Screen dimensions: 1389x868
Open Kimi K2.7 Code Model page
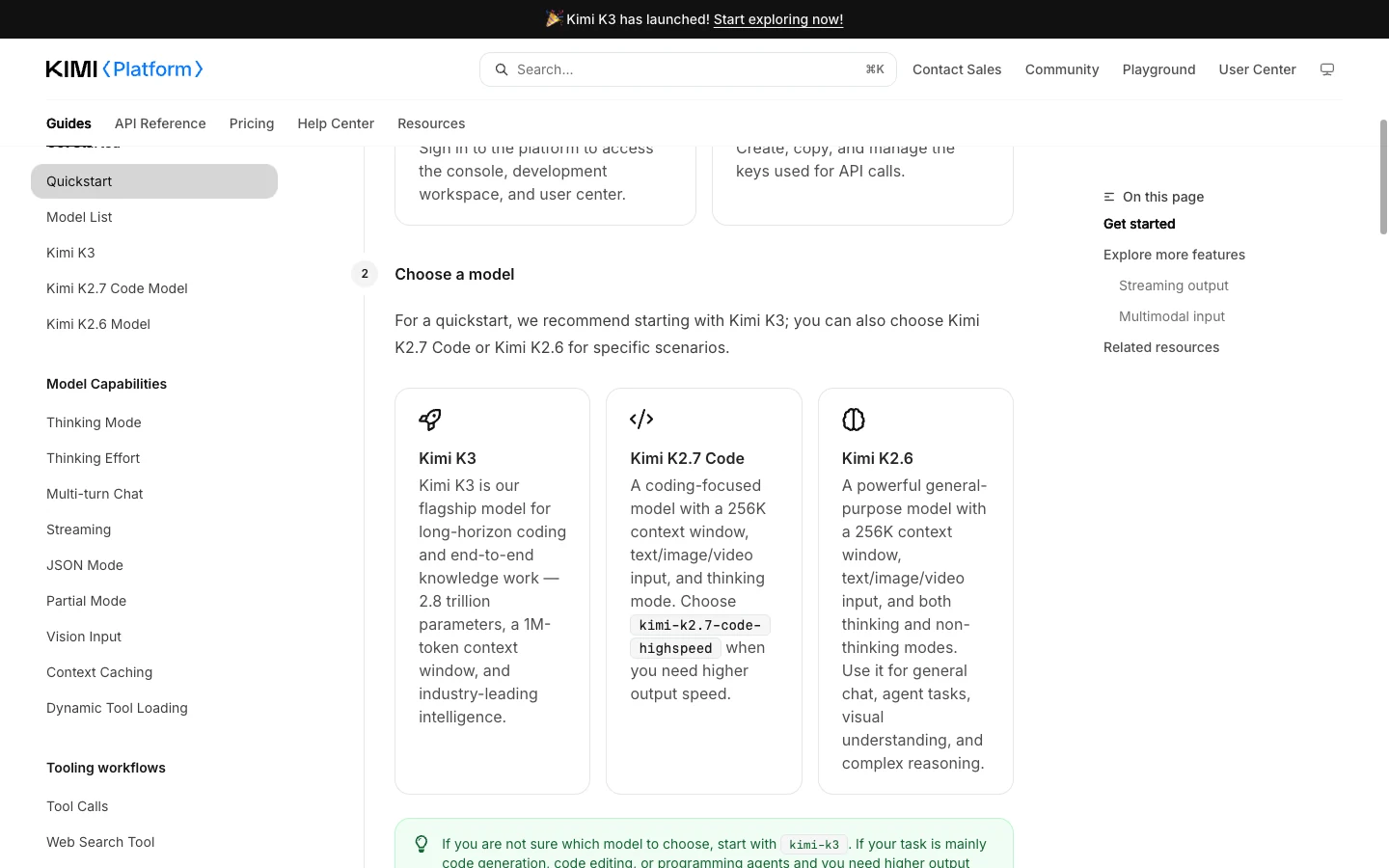click(154, 288)
